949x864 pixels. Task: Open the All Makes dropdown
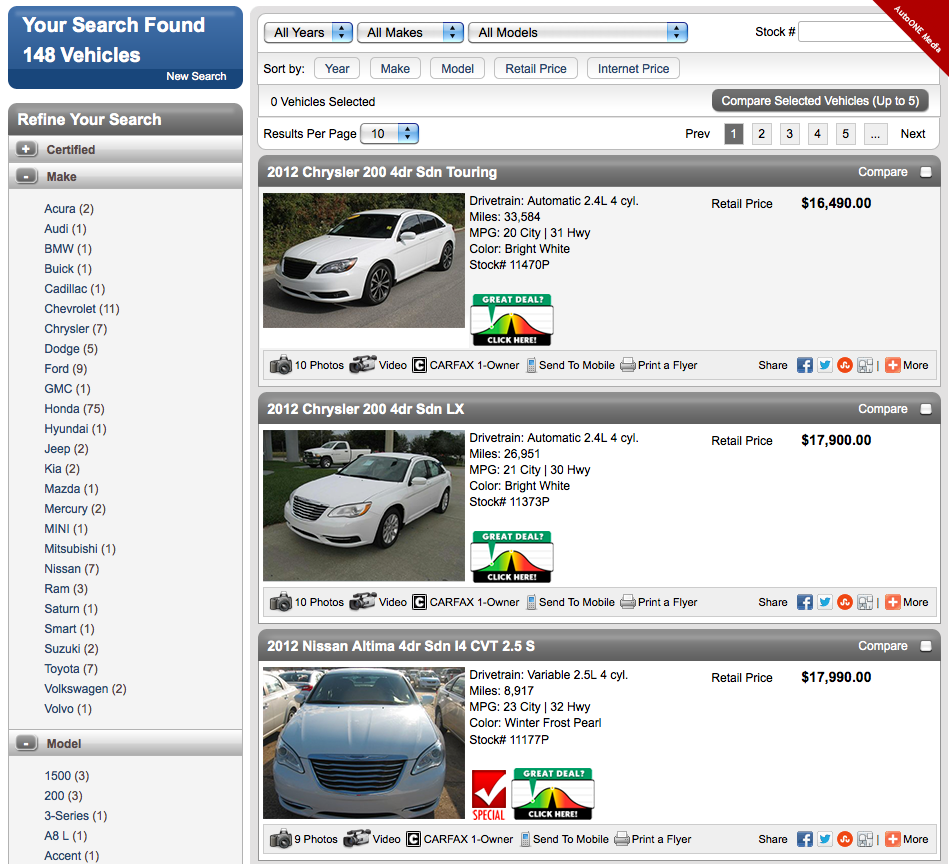[410, 33]
